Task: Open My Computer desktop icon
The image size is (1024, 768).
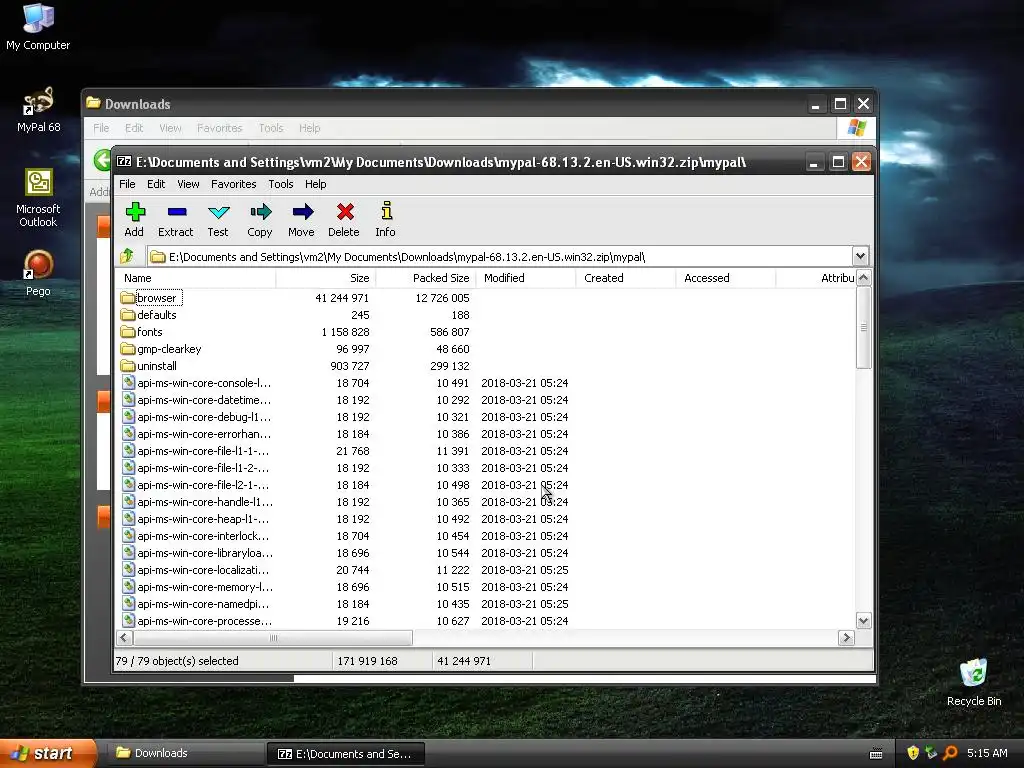Action: click(38, 26)
